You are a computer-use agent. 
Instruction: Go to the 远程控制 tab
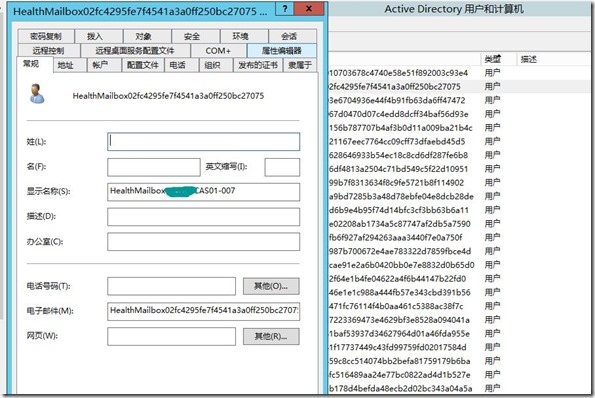tap(49, 50)
